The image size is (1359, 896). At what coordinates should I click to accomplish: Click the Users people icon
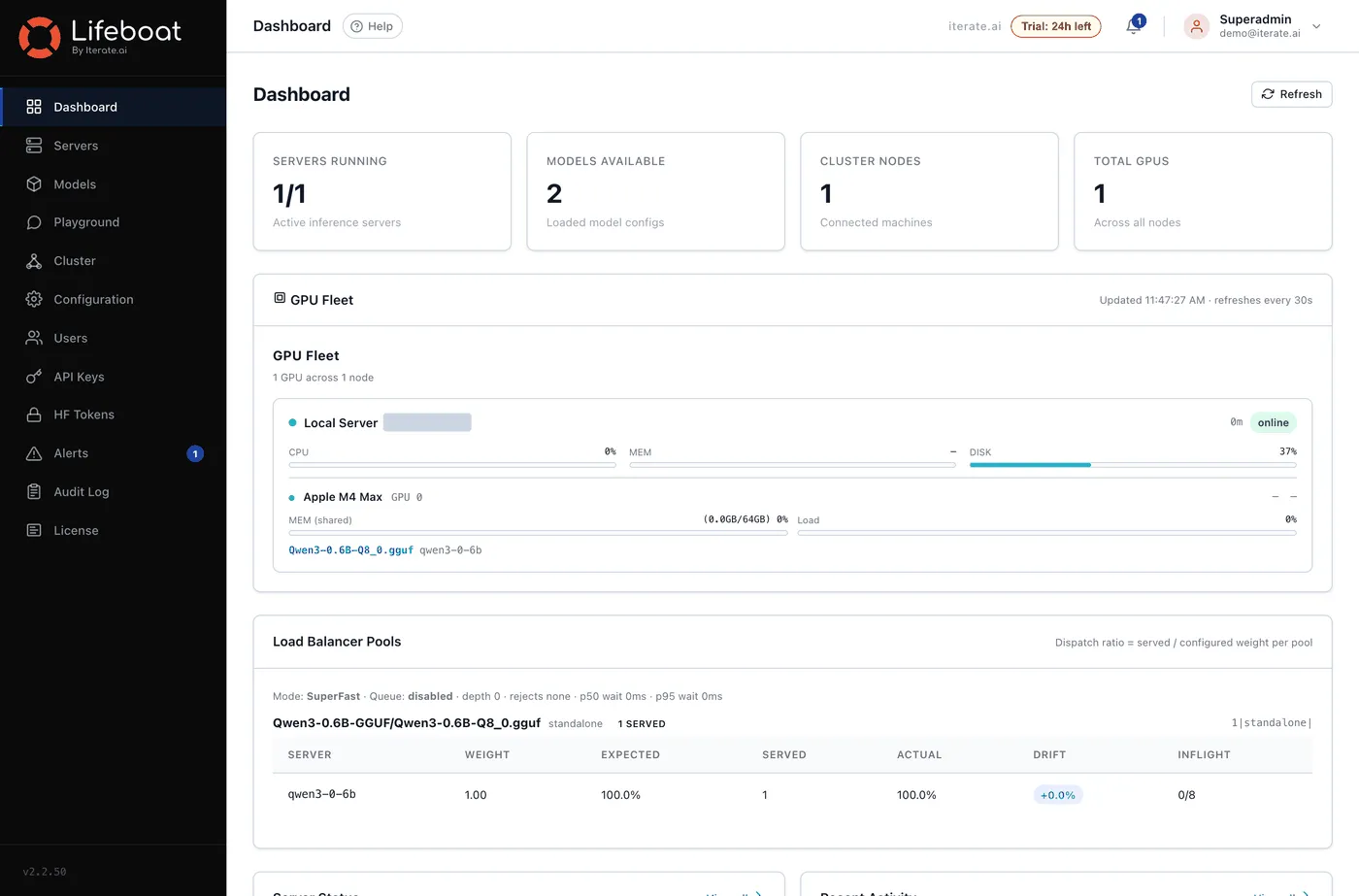34,338
